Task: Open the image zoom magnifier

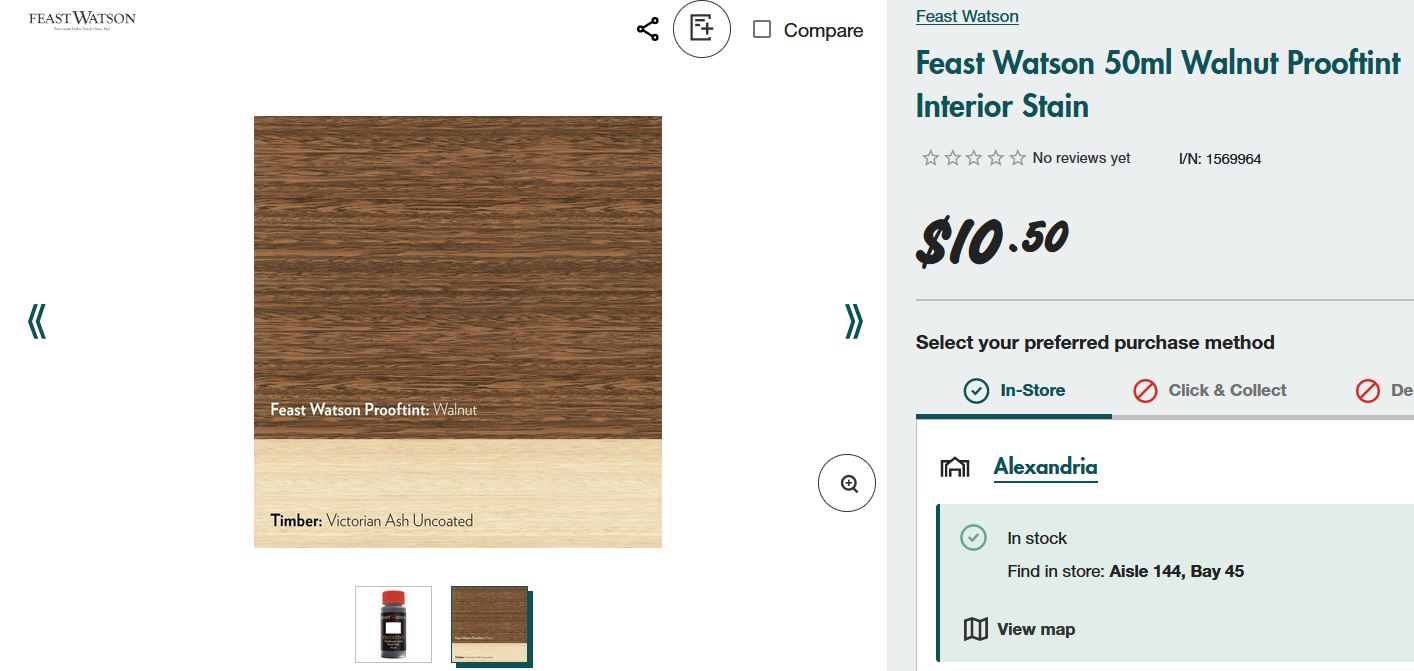Action: click(x=847, y=484)
